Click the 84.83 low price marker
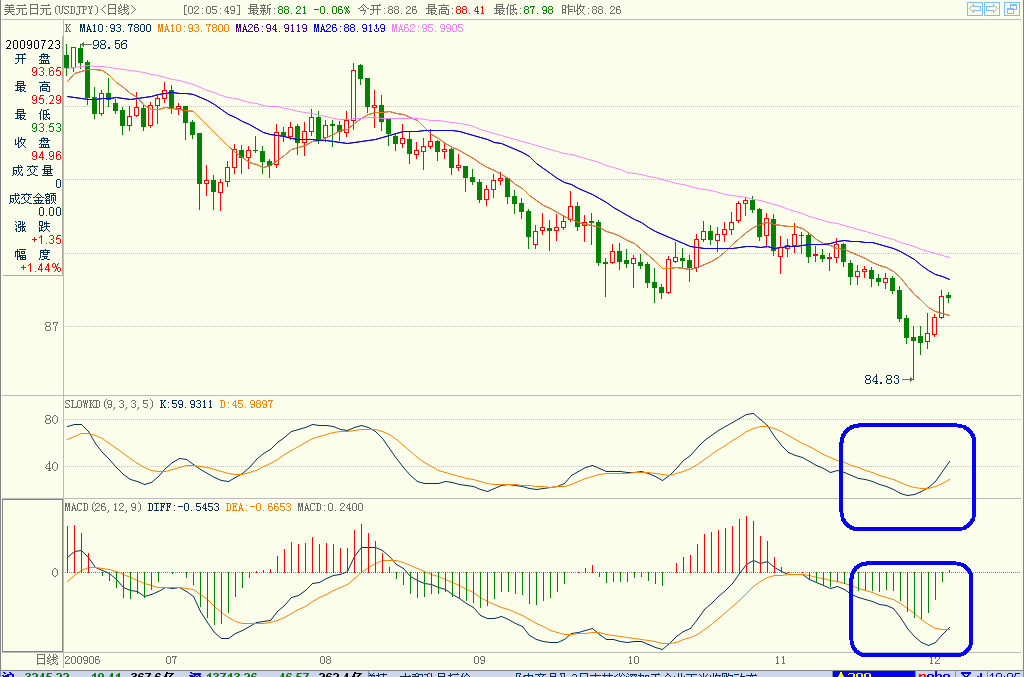The height and width of the screenshot is (677, 1024). tap(882, 379)
